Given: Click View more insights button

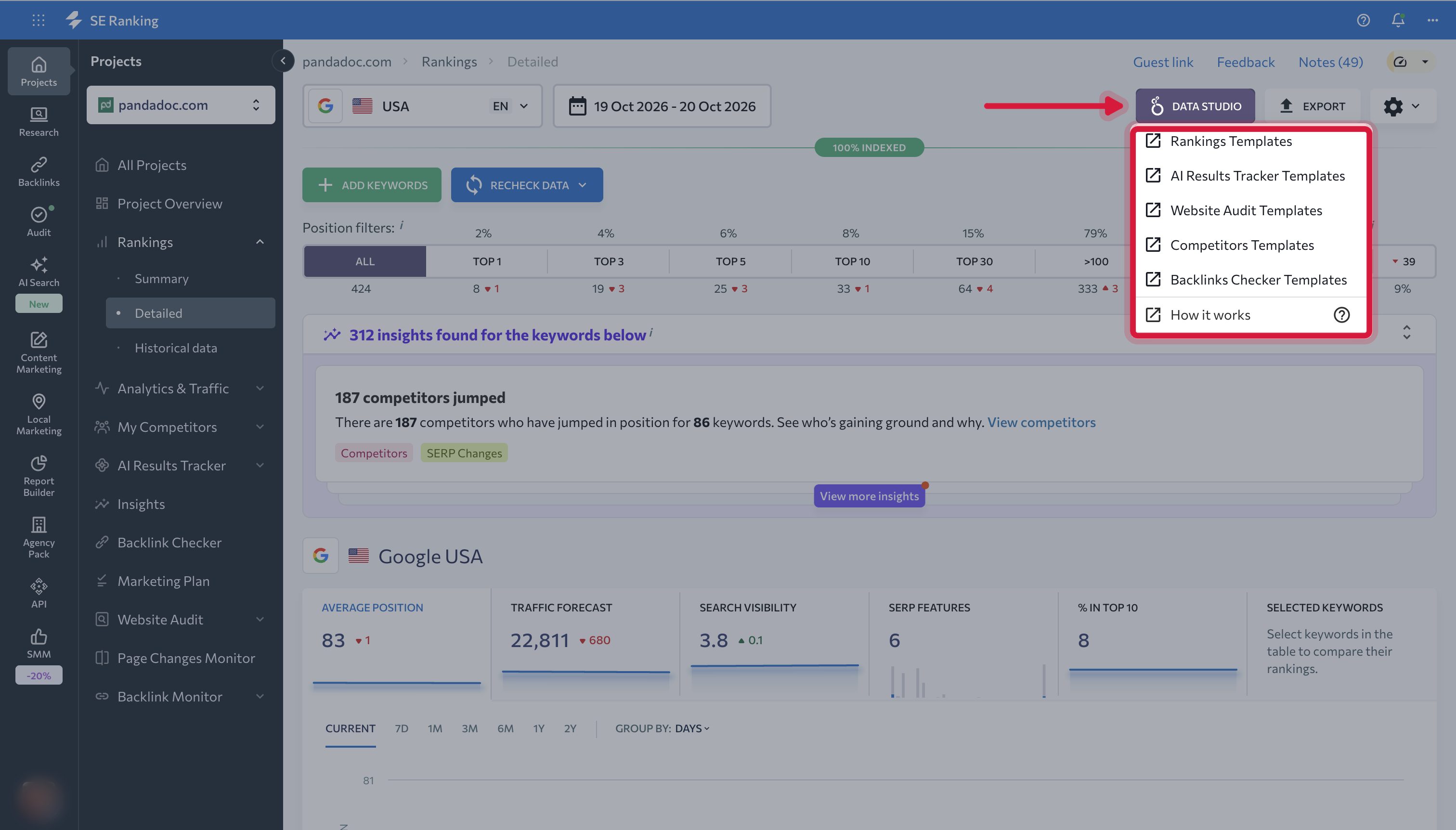Looking at the screenshot, I should [870, 496].
